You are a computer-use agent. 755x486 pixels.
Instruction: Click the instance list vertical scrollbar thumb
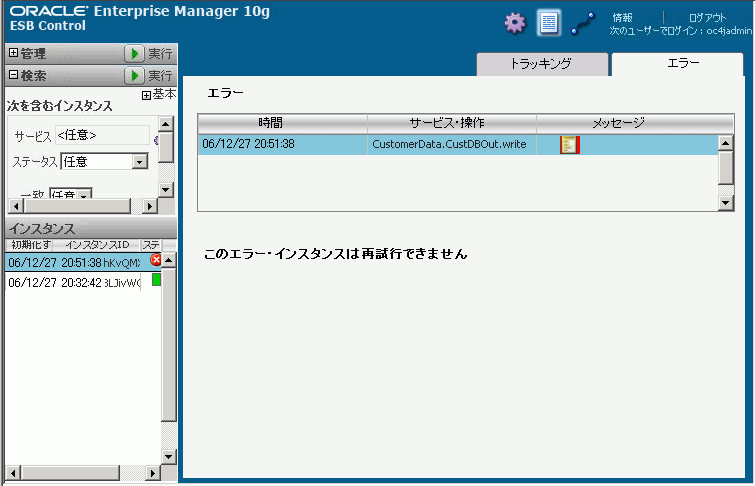point(169,344)
